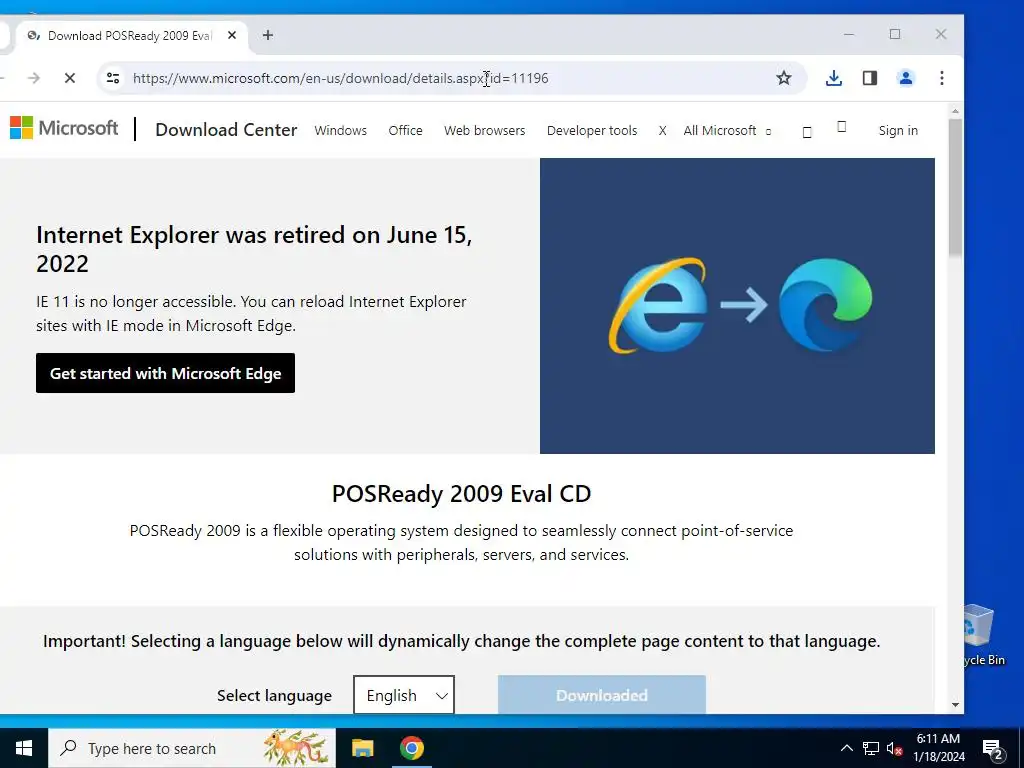This screenshot has height=768, width=1024.
Task: Click the Internet Explorer to Edge banner image
Action: [737, 306]
